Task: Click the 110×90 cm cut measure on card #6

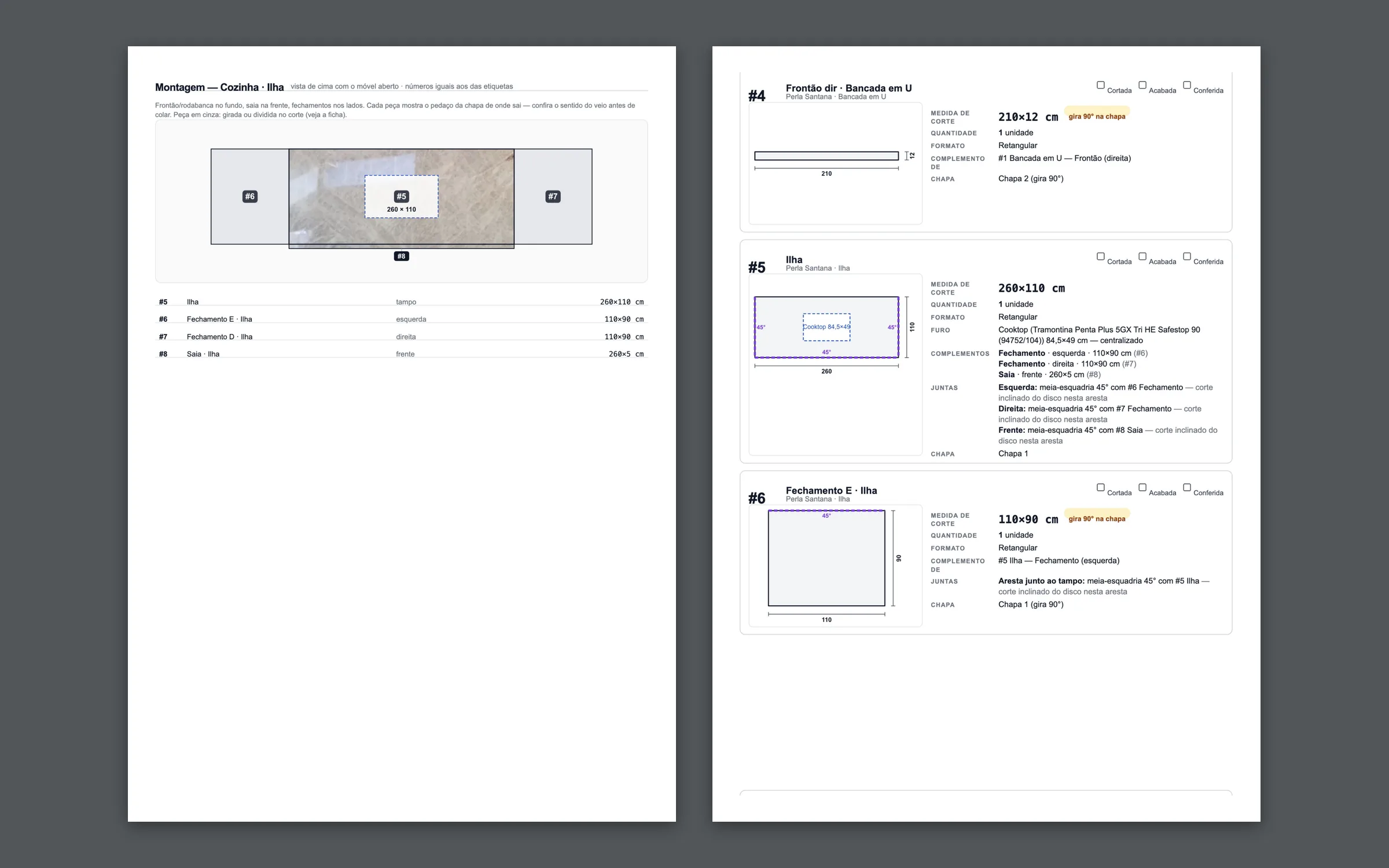Action: coord(1028,520)
